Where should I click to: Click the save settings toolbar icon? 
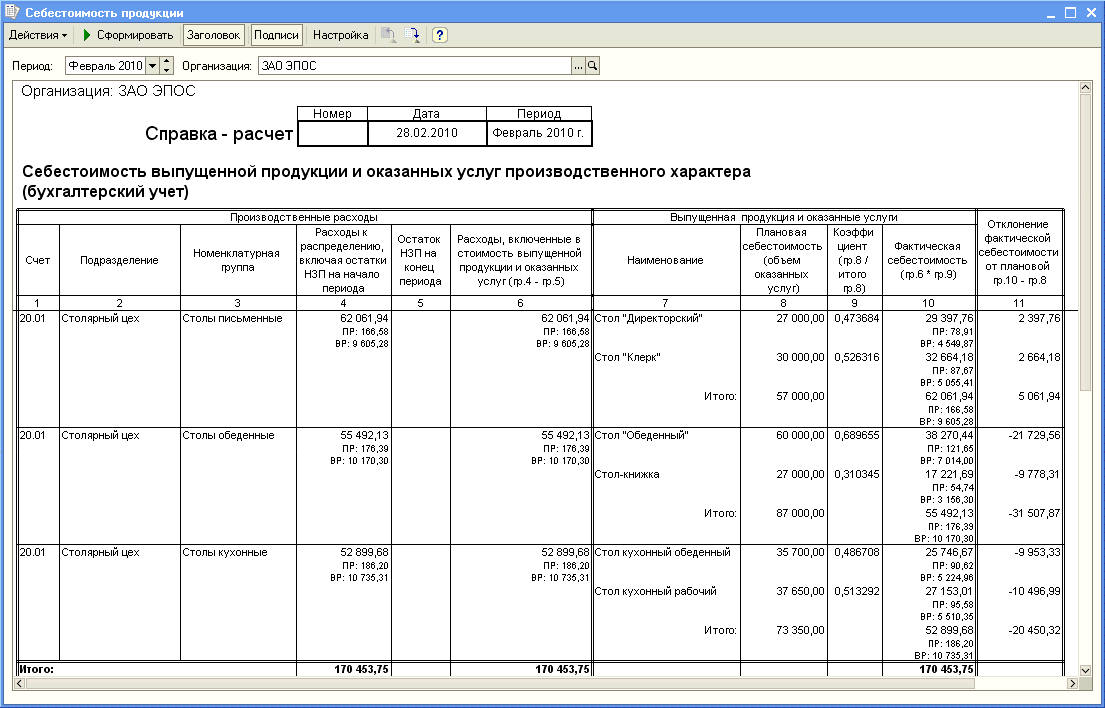pyautogui.click(x=412, y=35)
